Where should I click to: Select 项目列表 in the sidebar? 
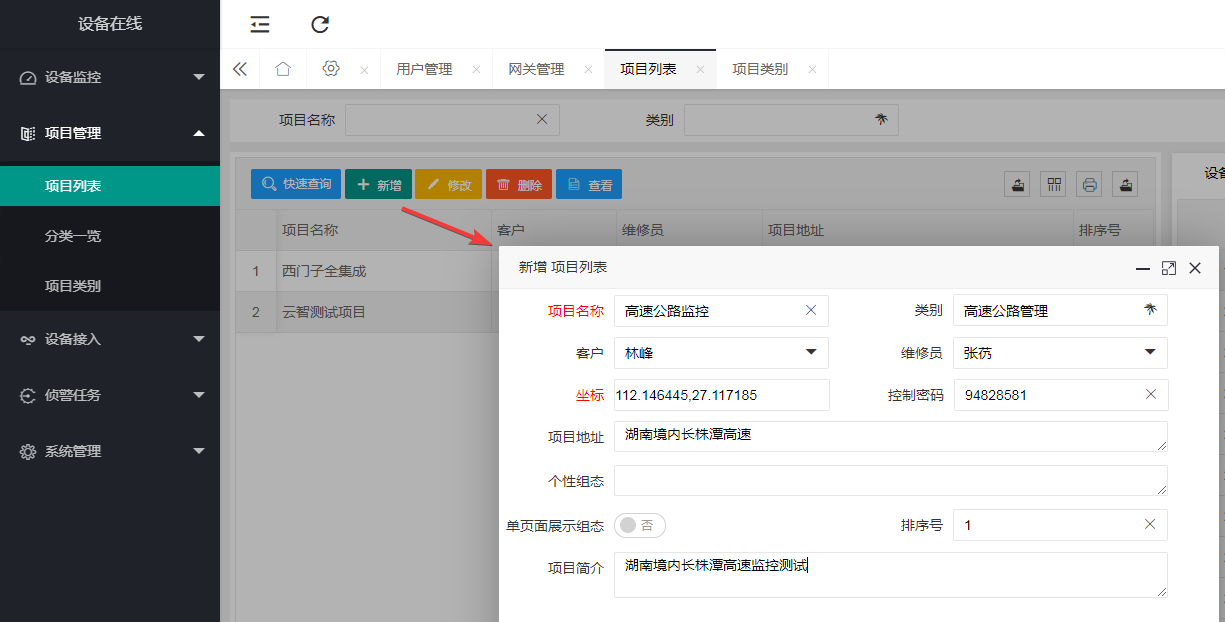[x=110, y=186]
